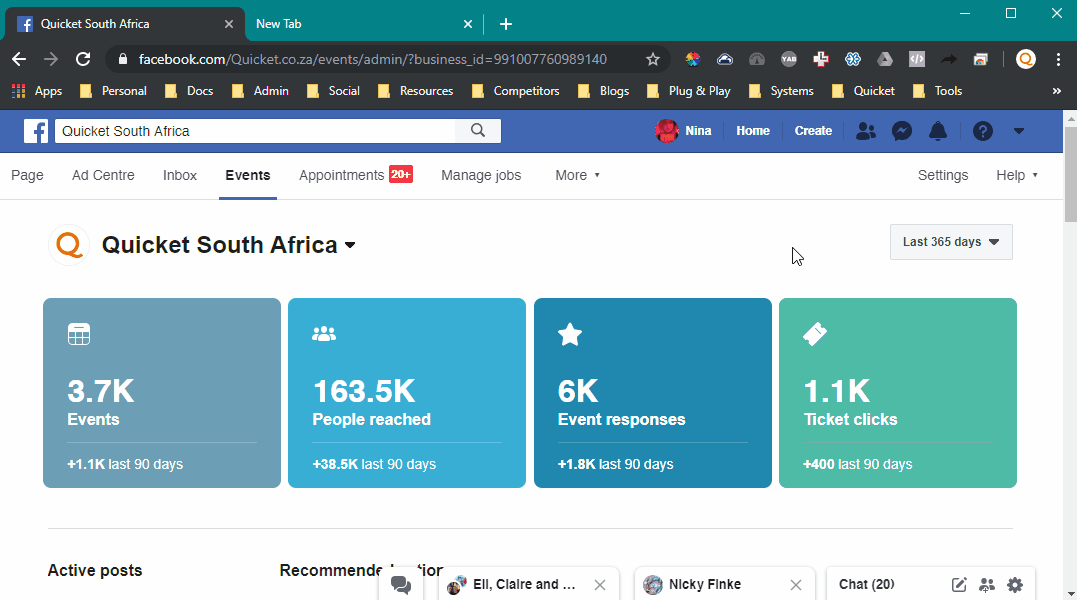Close the Quicket South Africa browser tab
Viewport: 1077px width, 600px height.
click(229, 24)
